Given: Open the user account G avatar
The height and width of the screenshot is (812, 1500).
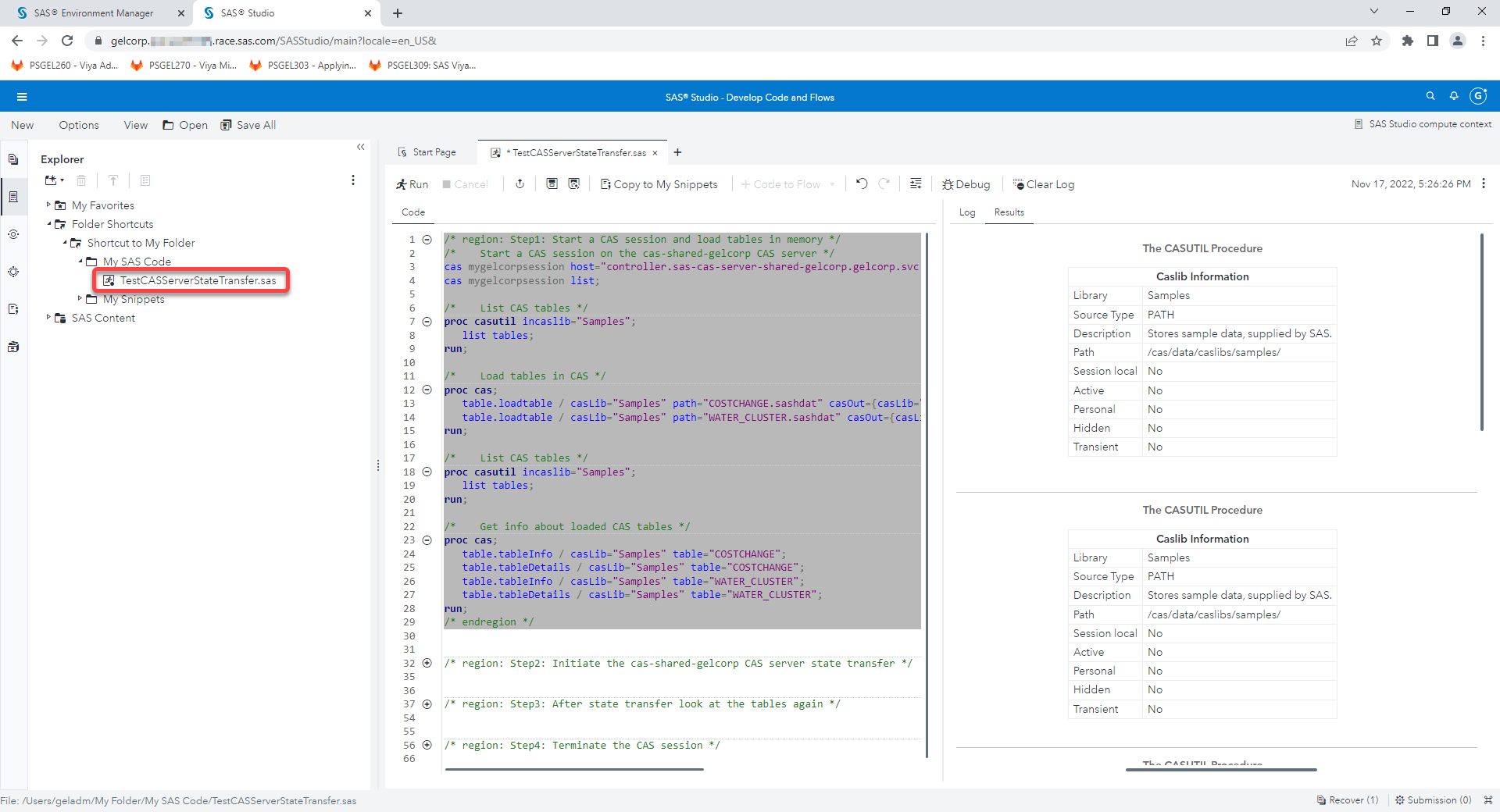Looking at the screenshot, I should (x=1478, y=96).
